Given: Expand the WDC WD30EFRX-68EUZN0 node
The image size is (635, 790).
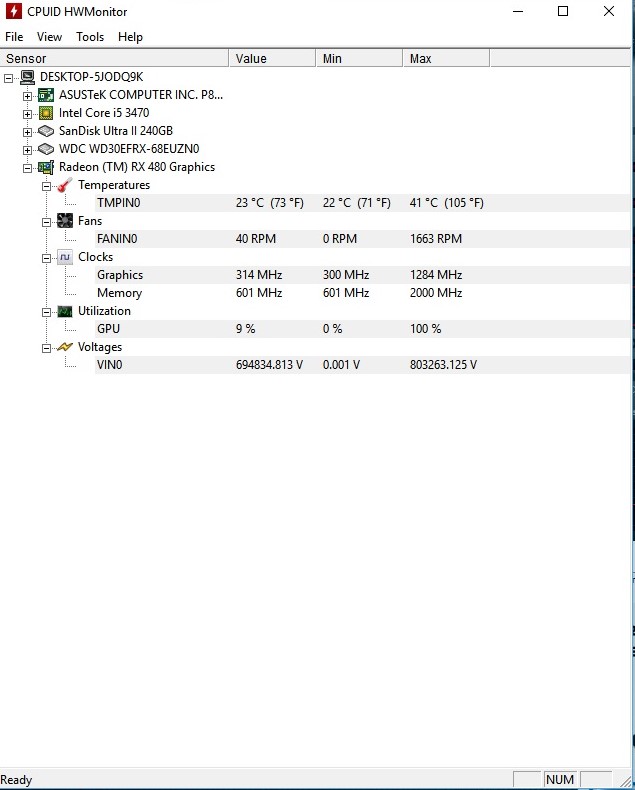Looking at the screenshot, I should pos(27,150).
